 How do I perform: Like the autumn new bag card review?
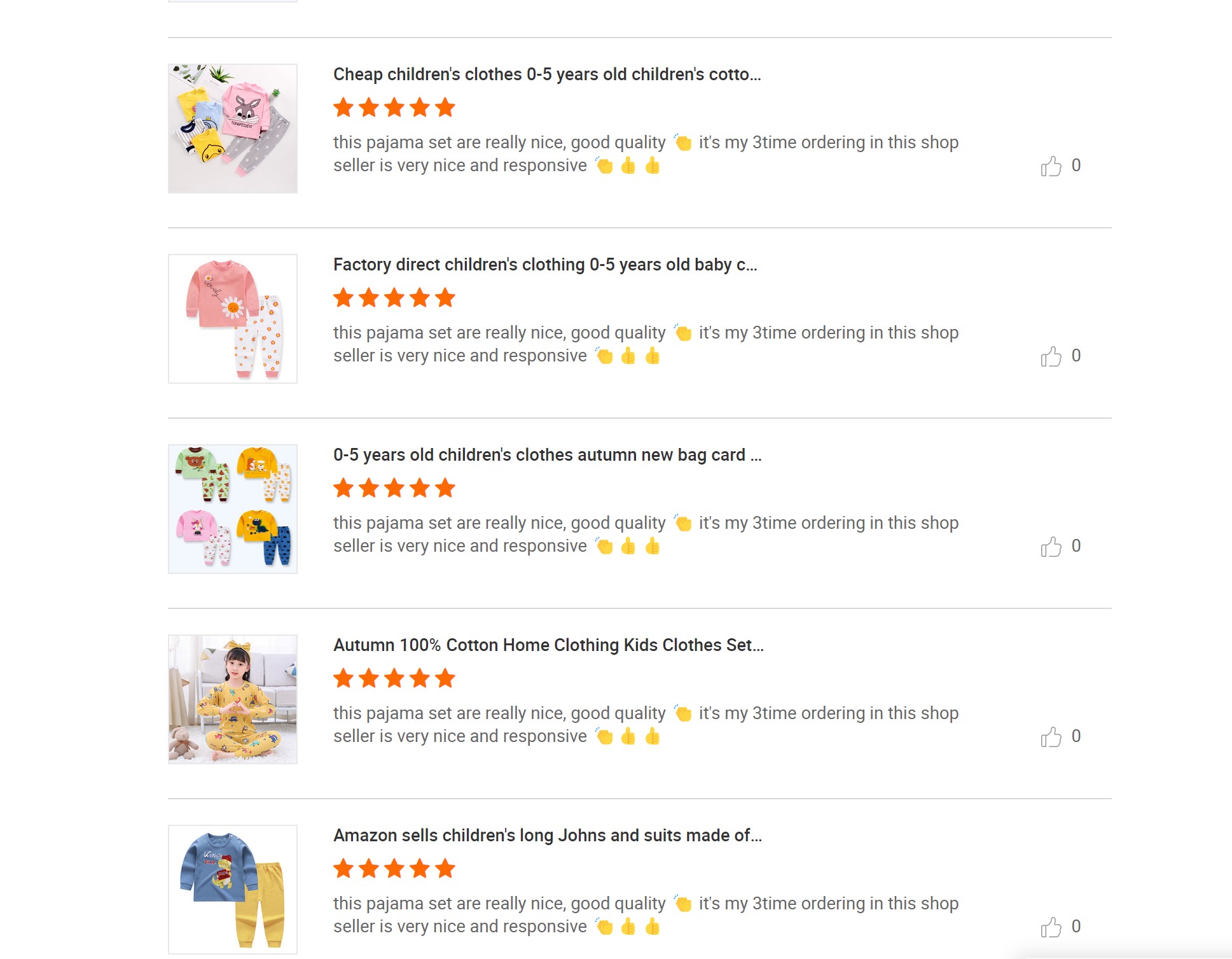point(1051,547)
